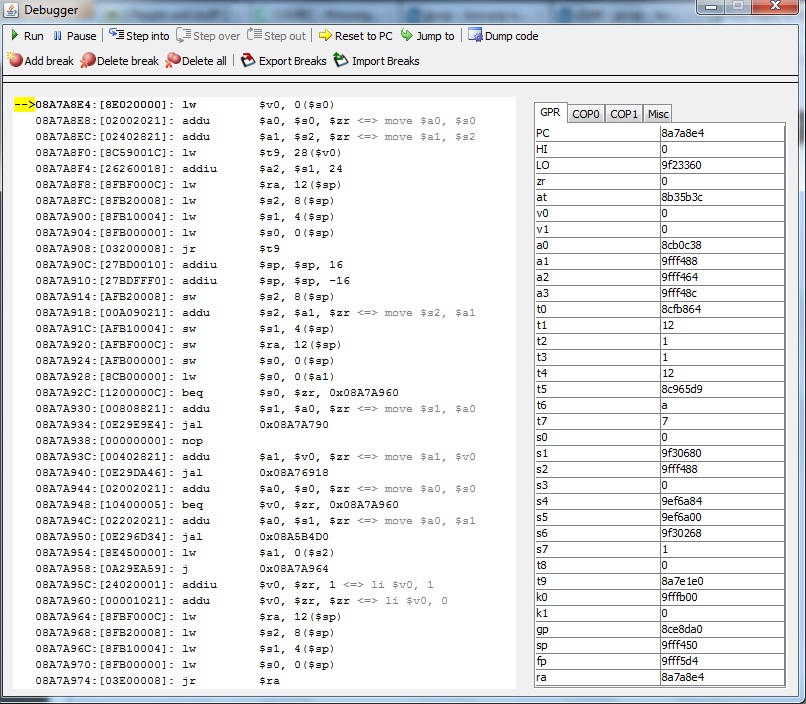Click the Import Breaks icon
Viewport: 806px width, 704px height.
341,61
